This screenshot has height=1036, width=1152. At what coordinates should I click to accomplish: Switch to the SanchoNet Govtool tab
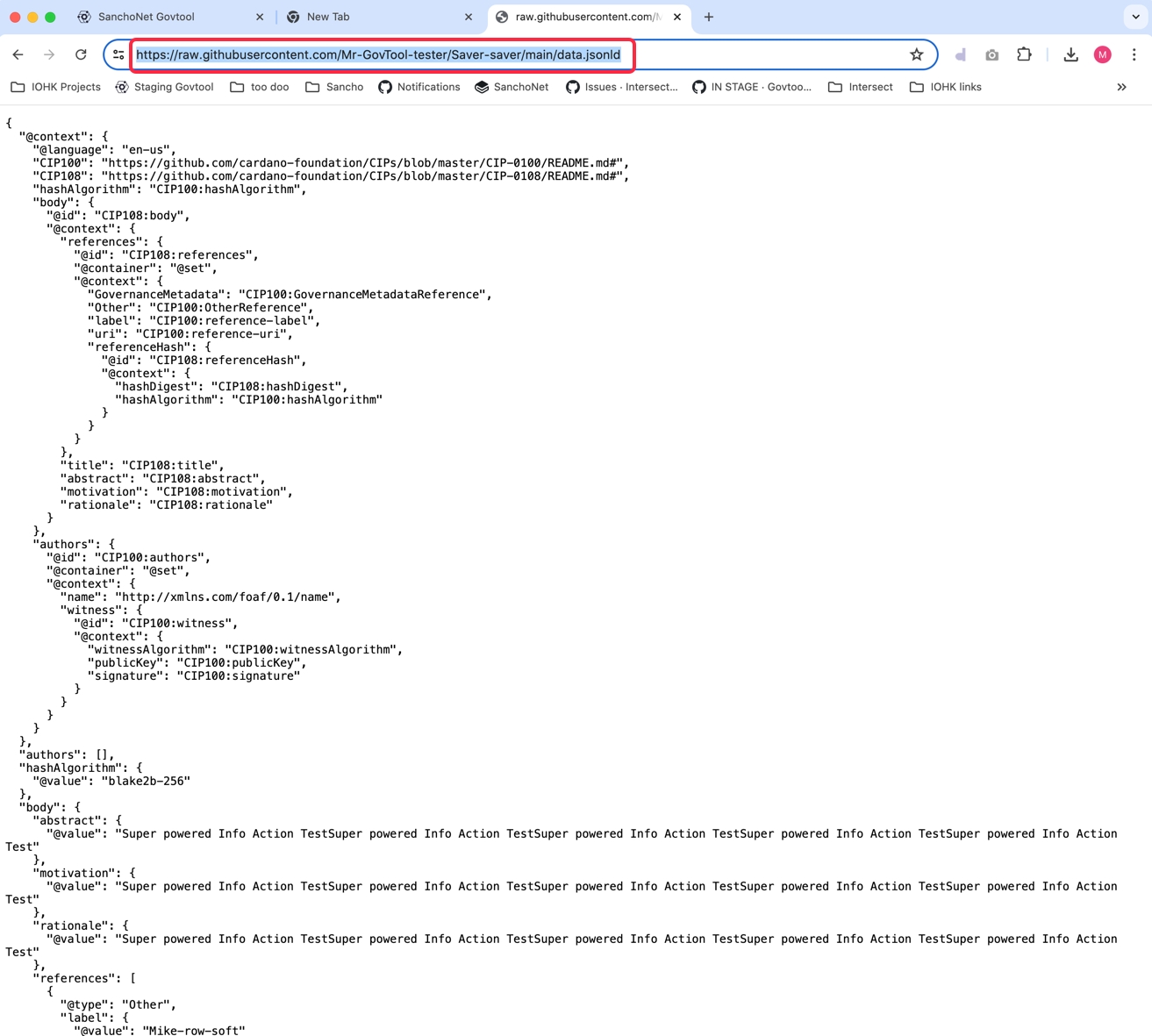tap(147, 17)
